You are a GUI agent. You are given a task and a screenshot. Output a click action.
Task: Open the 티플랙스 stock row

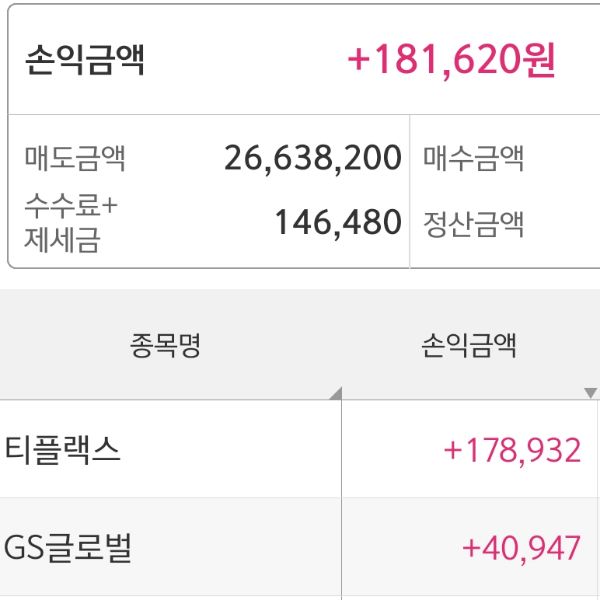(x=63, y=450)
